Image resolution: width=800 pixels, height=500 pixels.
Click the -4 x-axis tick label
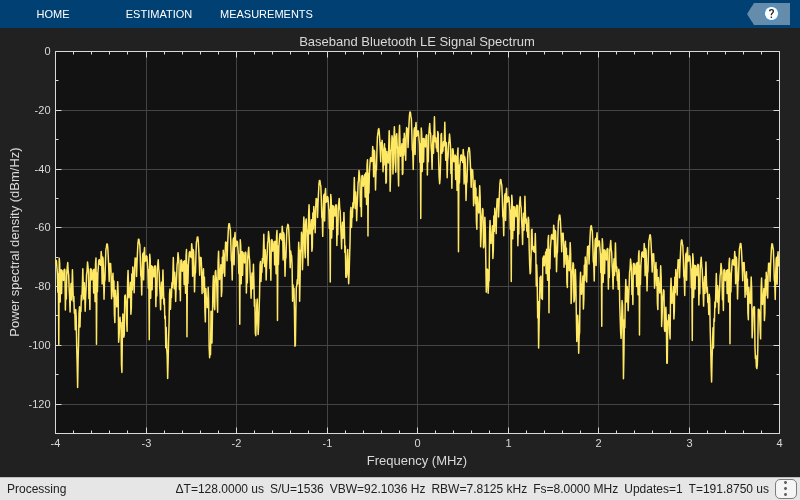coord(56,443)
